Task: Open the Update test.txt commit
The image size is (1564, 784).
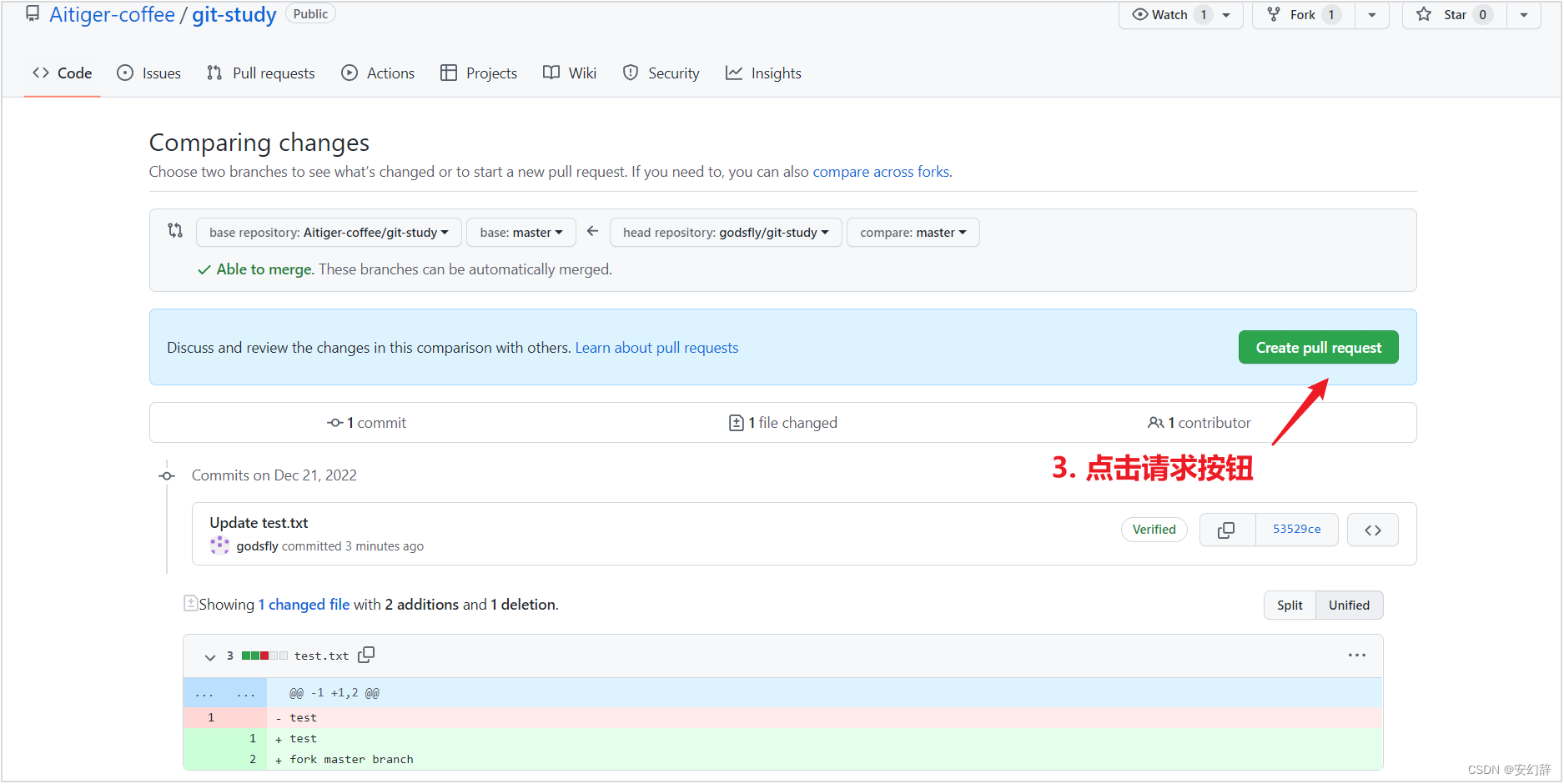Action: (x=259, y=523)
